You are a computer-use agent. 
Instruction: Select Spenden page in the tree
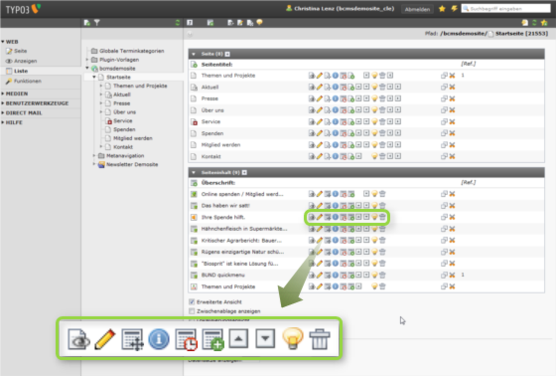click(x=124, y=129)
